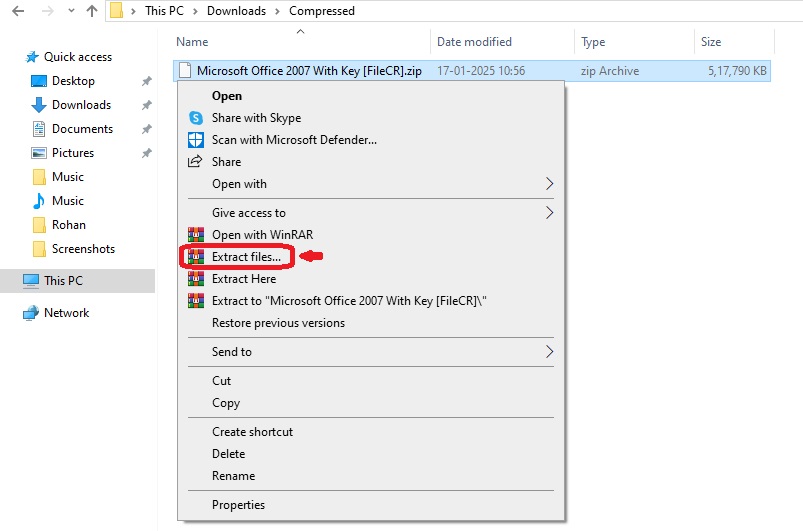Open Properties from the context menu
Viewport: 803px width, 531px height.
pos(239,505)
